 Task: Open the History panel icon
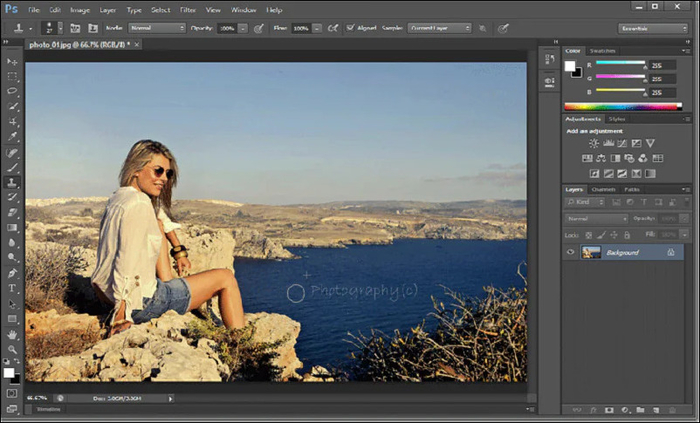[x=550, y=59]
